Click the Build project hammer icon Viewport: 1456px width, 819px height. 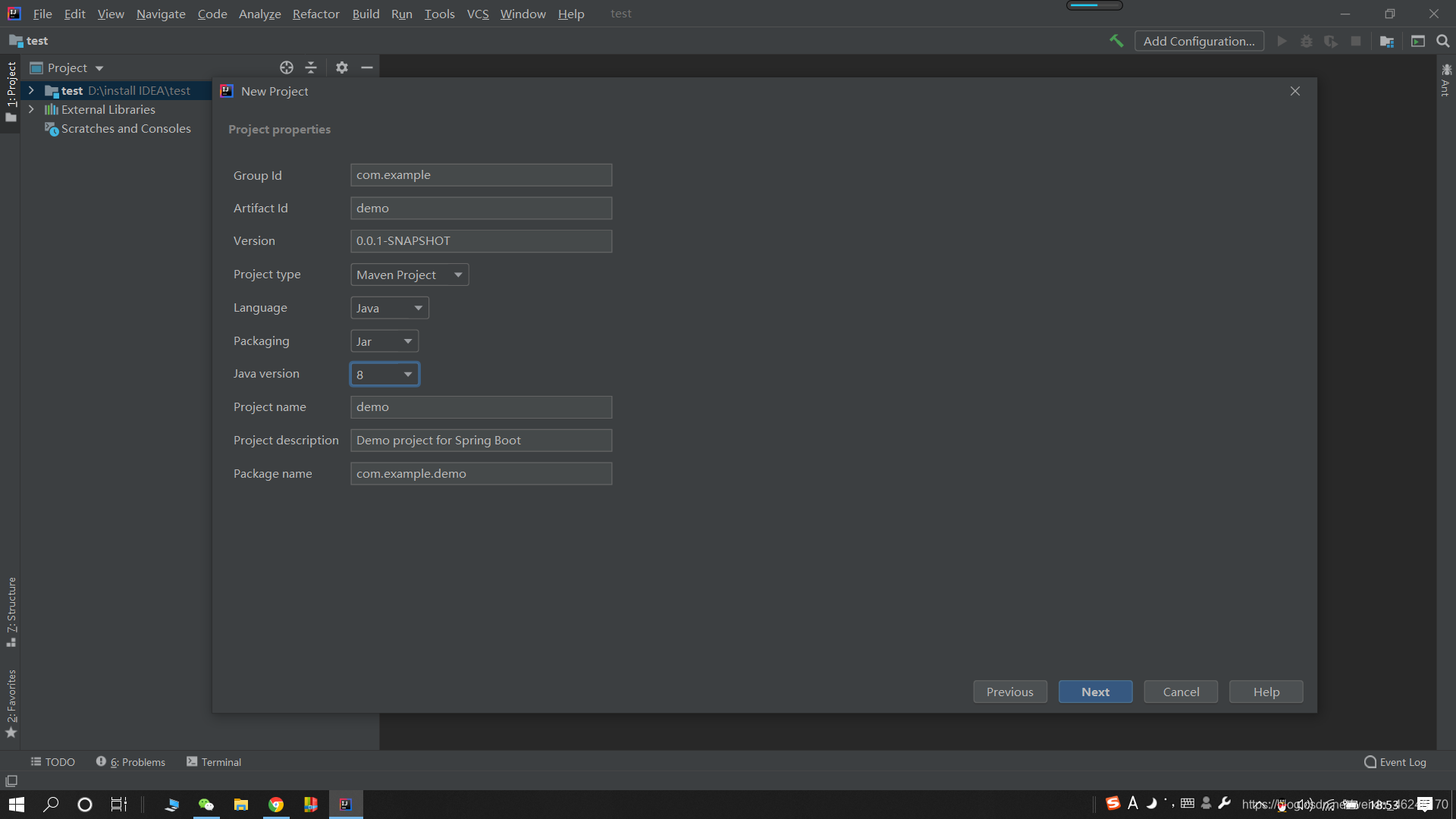[x=1116, y=41]
